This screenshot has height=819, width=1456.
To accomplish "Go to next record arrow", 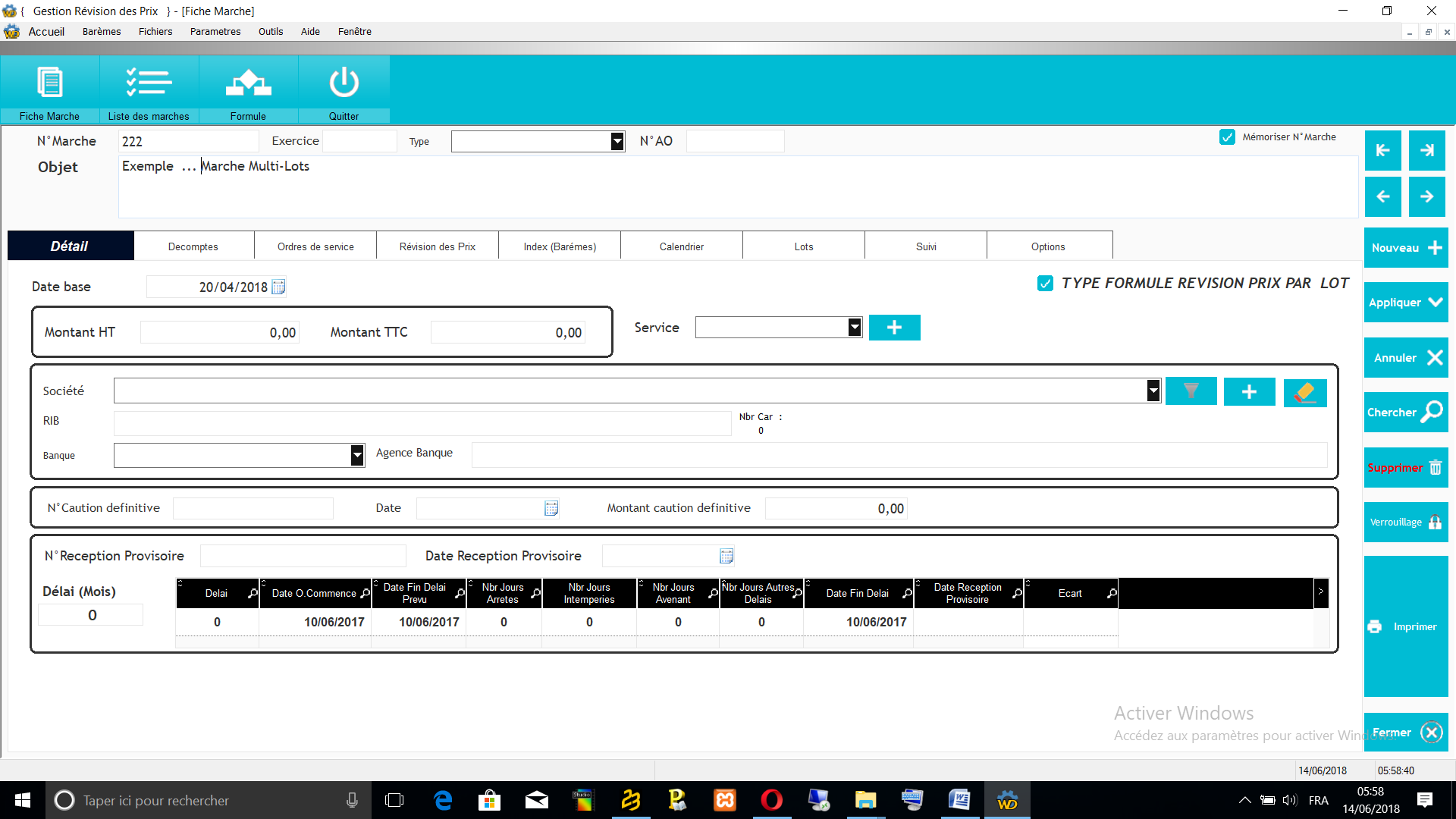I will coord(1426,196).
